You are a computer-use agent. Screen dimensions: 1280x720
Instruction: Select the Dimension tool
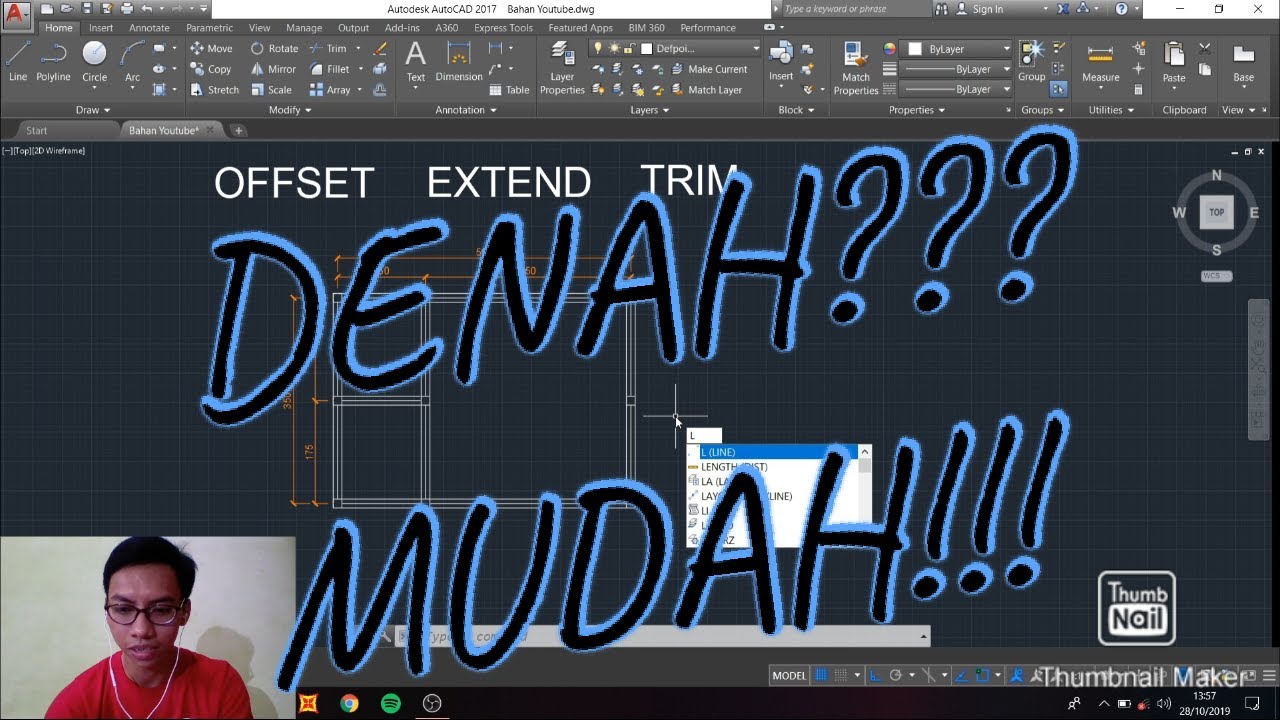click(x=459, y=62)
